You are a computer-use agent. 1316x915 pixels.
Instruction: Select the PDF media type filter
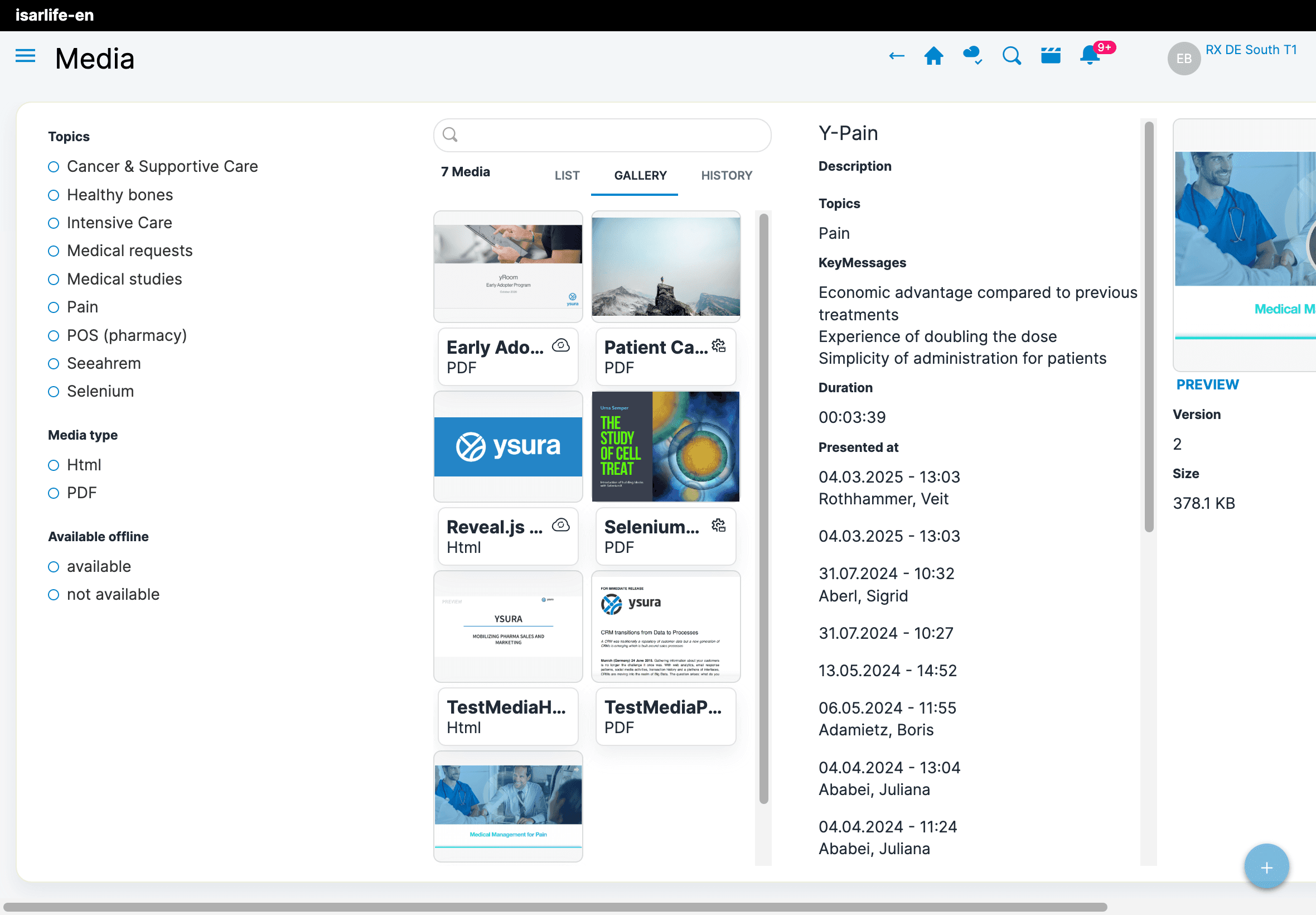[54, 493]
